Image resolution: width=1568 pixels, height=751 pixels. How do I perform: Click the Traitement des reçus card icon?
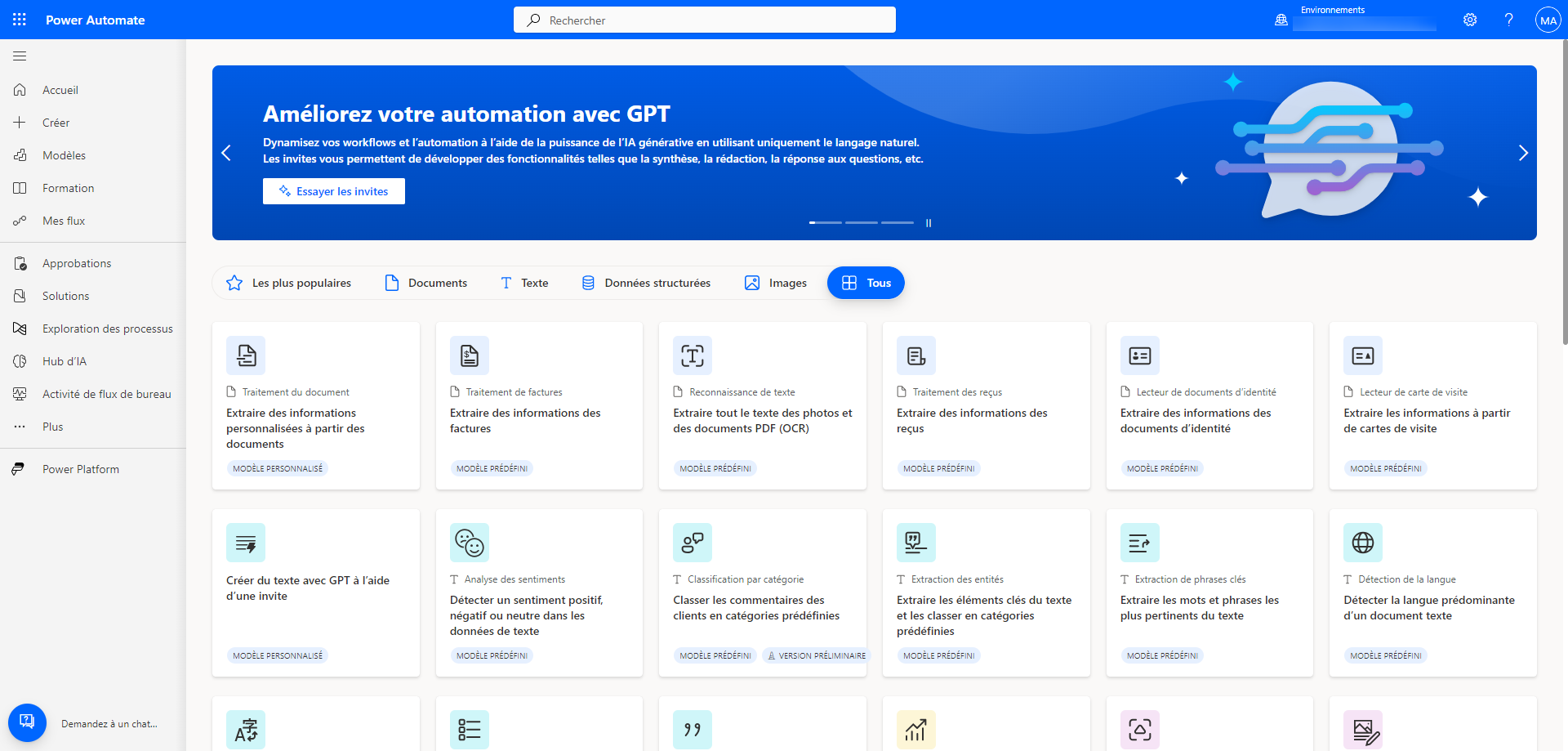[916, 355]
